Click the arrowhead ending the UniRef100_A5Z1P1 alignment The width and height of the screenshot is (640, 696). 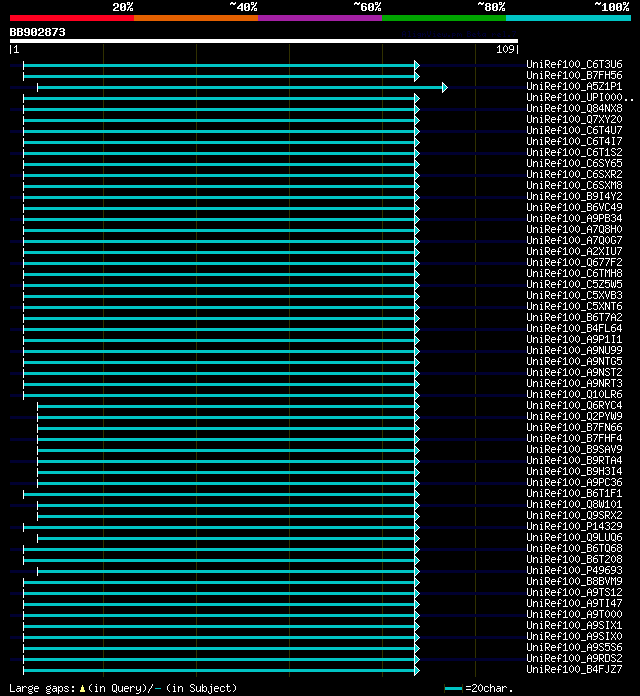click(x=445, y=87)
